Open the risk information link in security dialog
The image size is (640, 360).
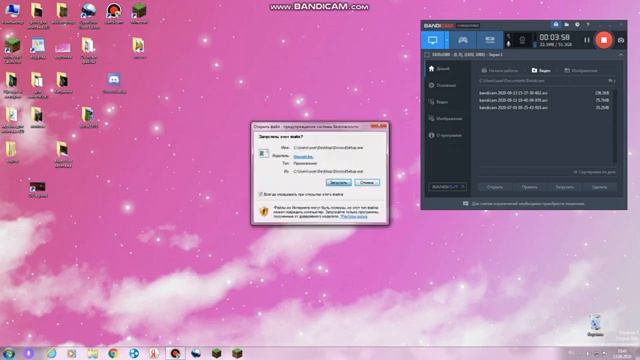(x=354, y=216)
